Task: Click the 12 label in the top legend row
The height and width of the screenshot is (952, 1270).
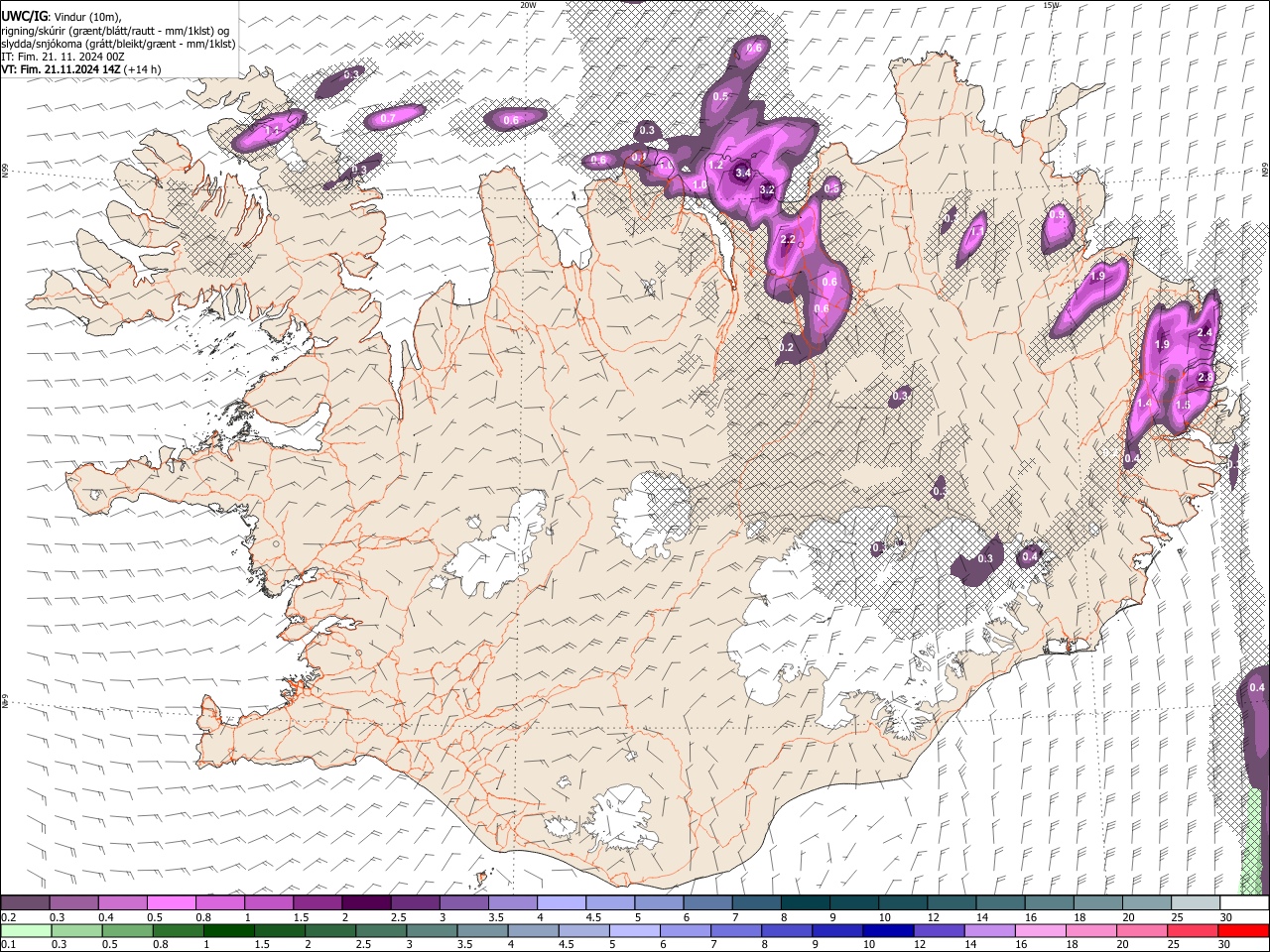Action: [934, 917]
